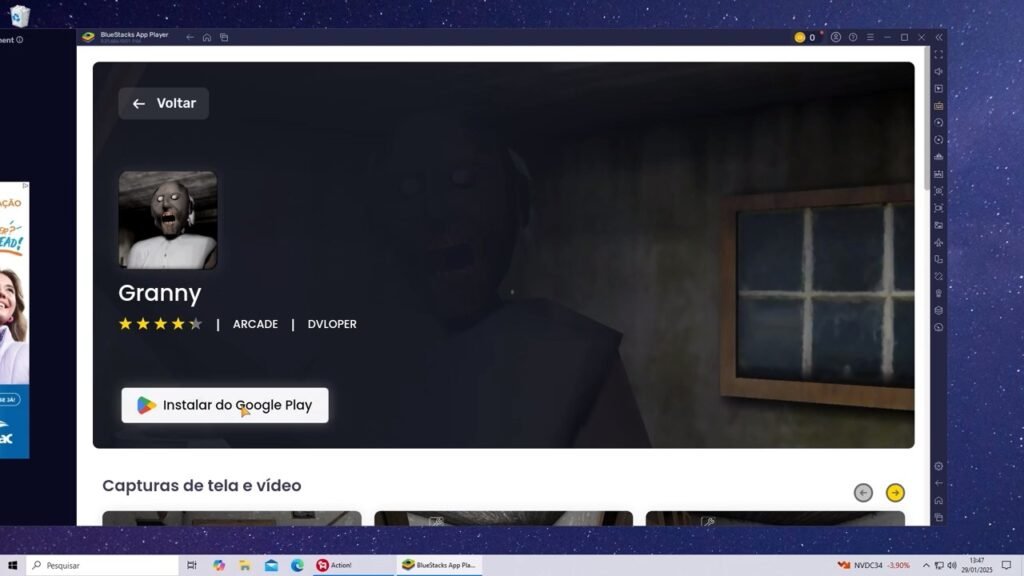Open the third screenshot thumbnail
The image size is (1024, 576).
pos(775,519)
